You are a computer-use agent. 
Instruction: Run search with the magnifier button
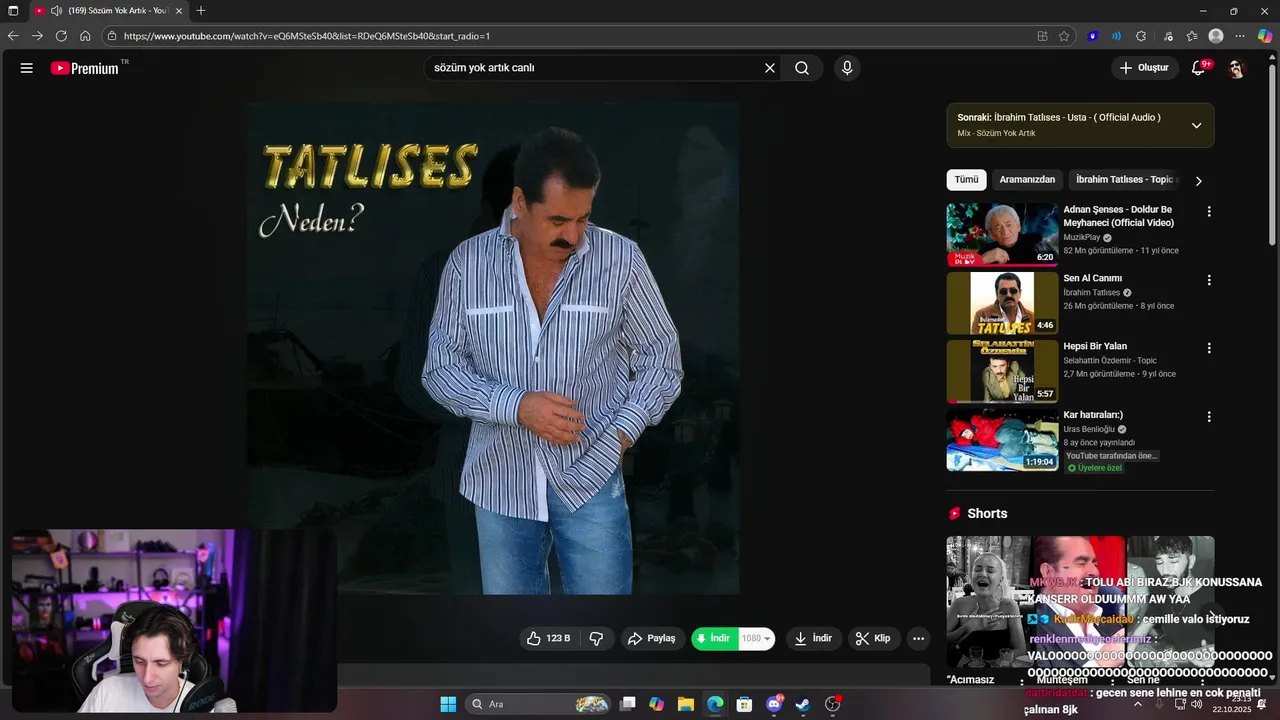click(x=802, y=68)
